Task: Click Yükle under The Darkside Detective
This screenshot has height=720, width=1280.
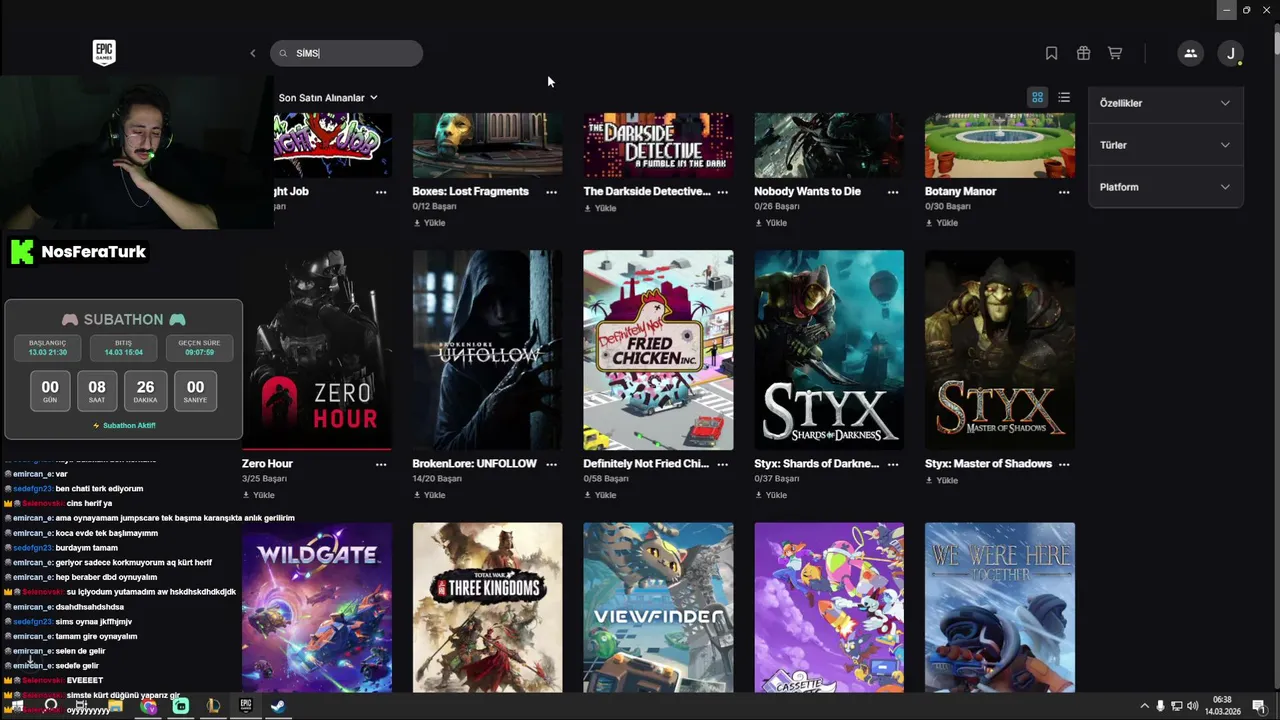Action: tap(600, 208)
